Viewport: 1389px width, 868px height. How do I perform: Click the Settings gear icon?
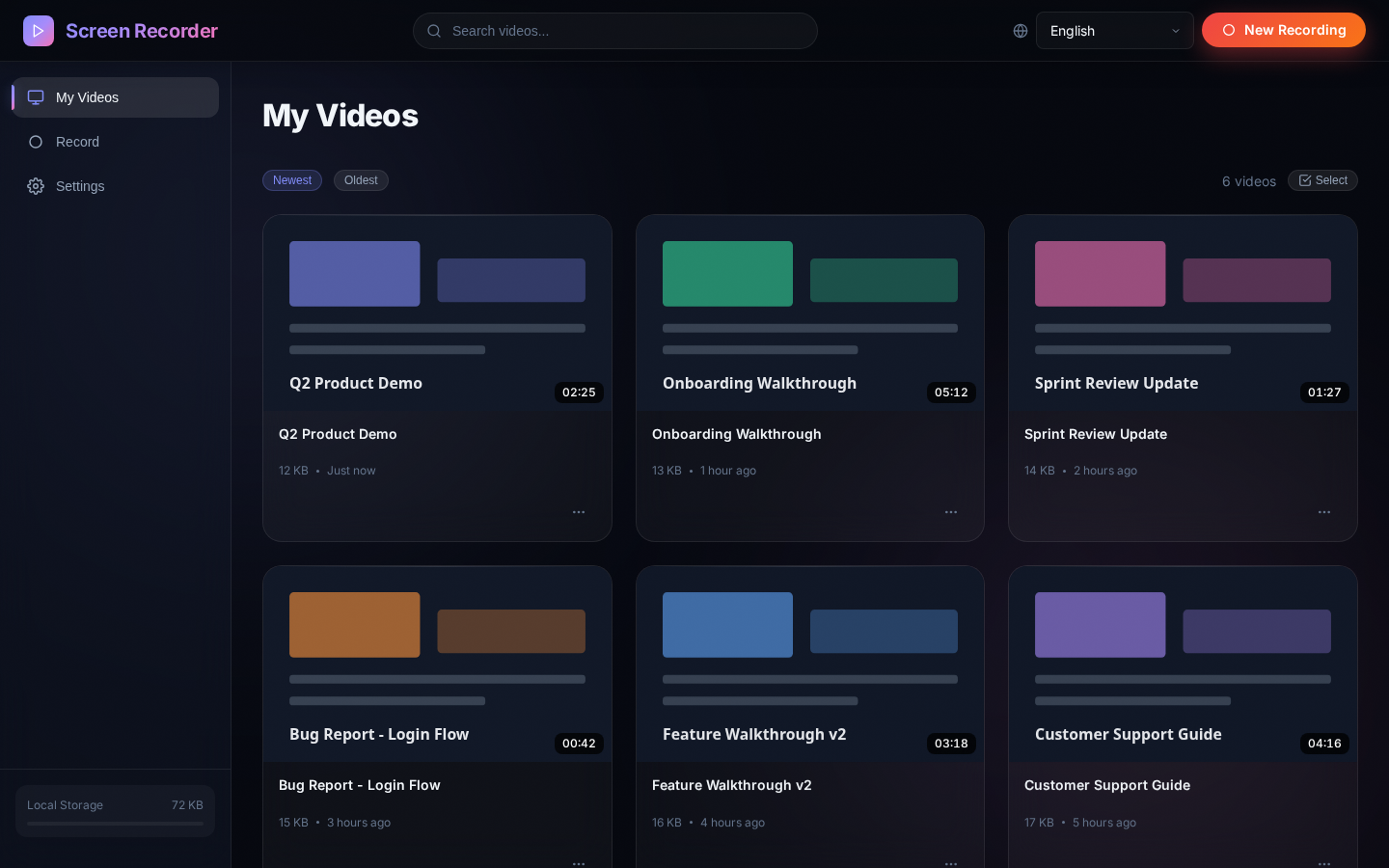coord(36,186)
